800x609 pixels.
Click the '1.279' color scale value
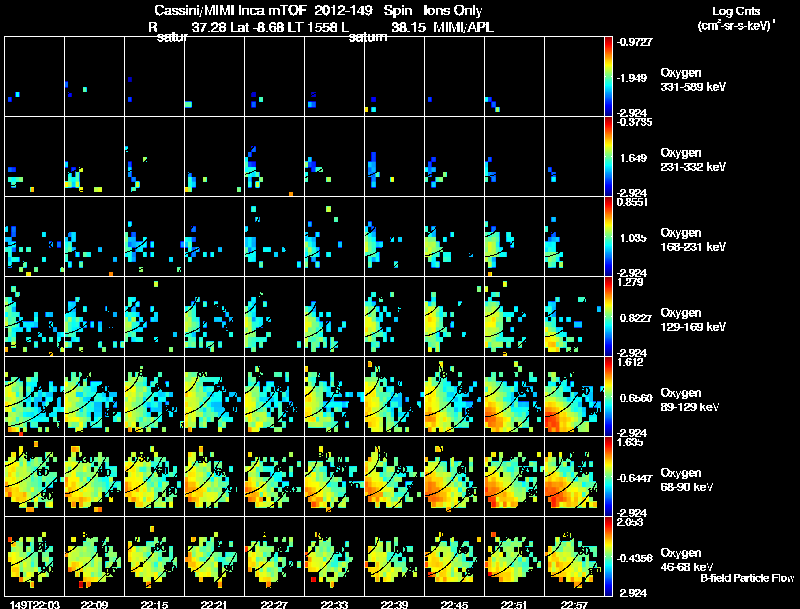coord(631,282)
